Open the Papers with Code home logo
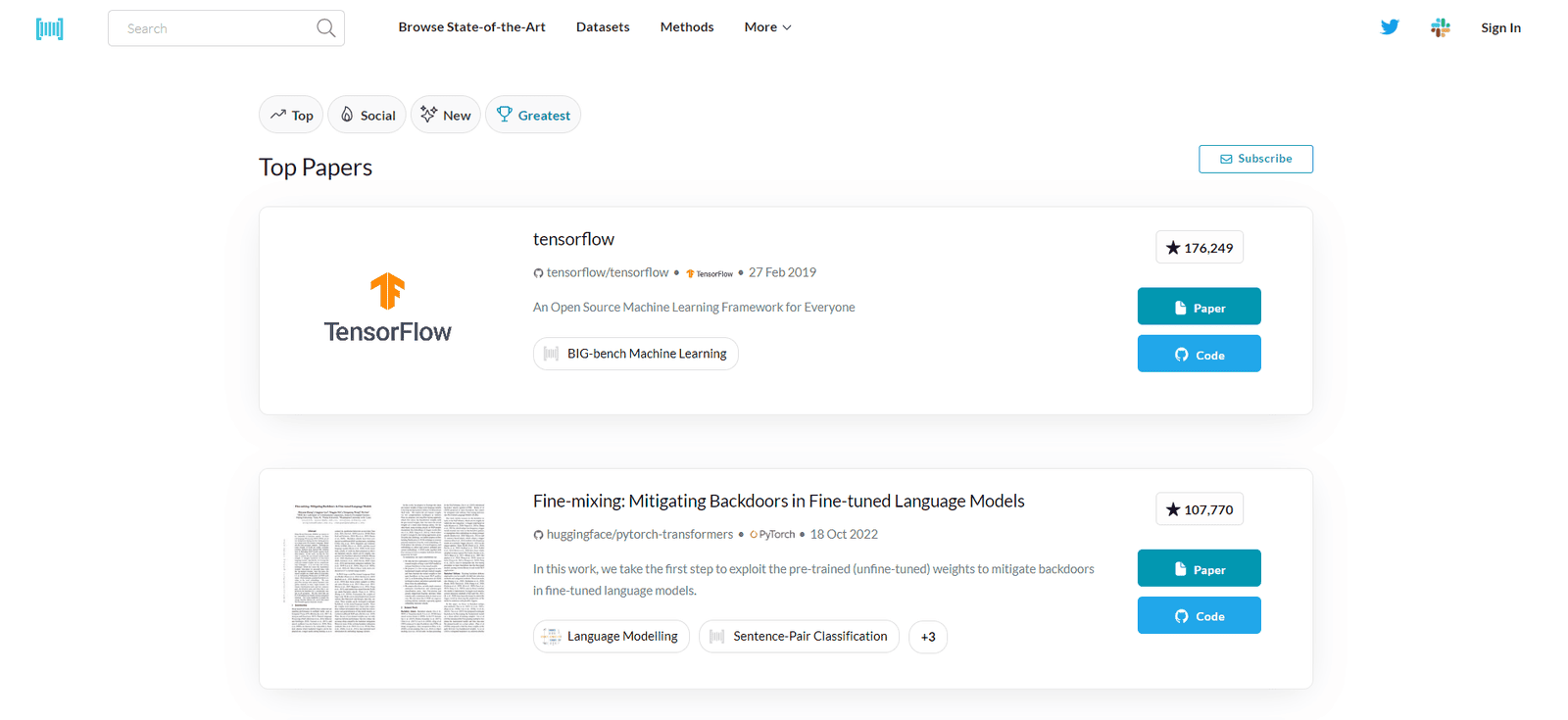This screenshot has height=720, width=1568. point(49,28)
